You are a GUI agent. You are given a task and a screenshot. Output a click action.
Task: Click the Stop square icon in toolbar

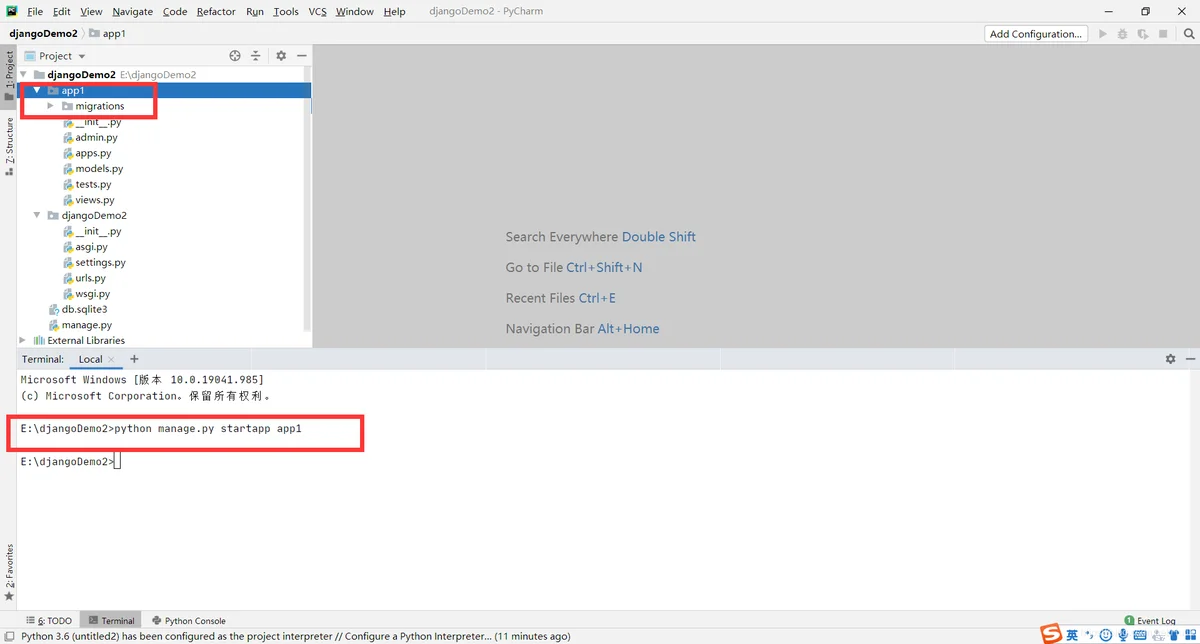(1163, 34)
